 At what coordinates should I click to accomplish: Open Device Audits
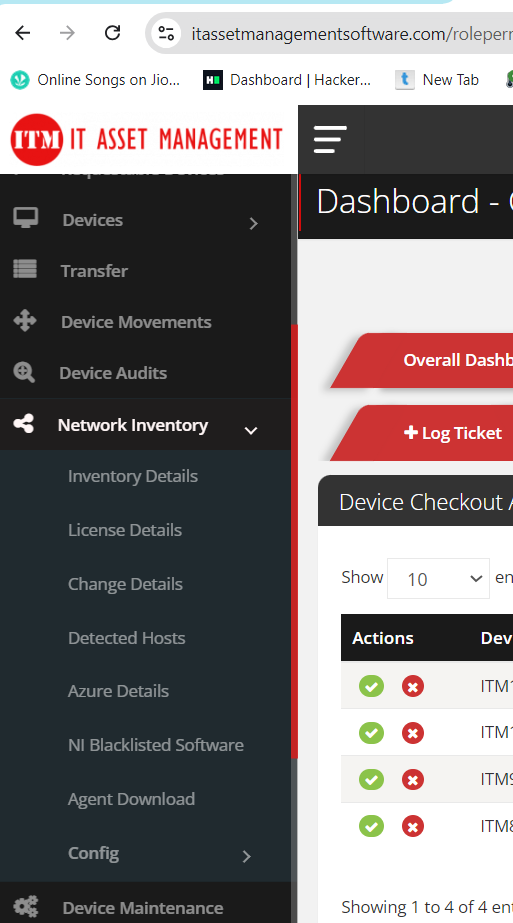(x=113, y=373)
